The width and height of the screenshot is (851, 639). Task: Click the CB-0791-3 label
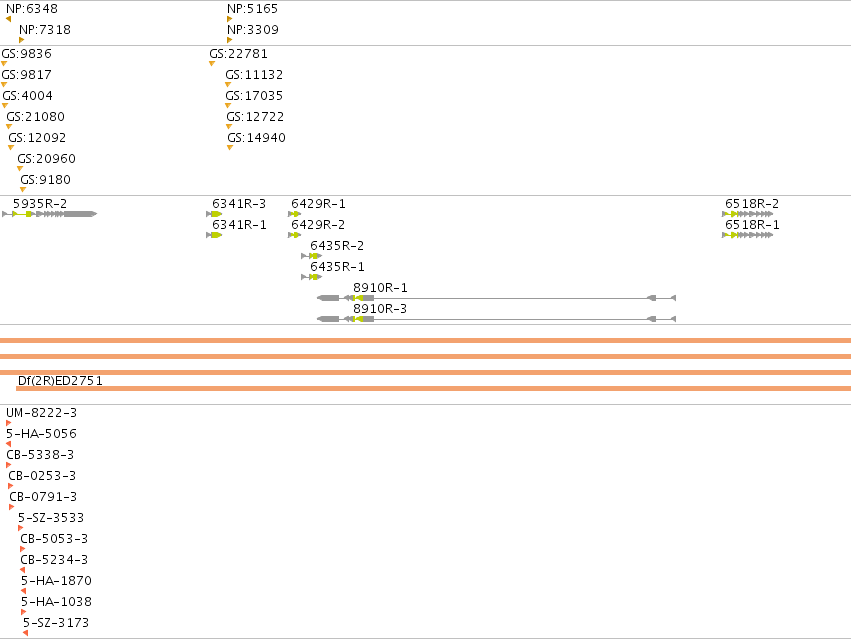click(x=43, y=497)
